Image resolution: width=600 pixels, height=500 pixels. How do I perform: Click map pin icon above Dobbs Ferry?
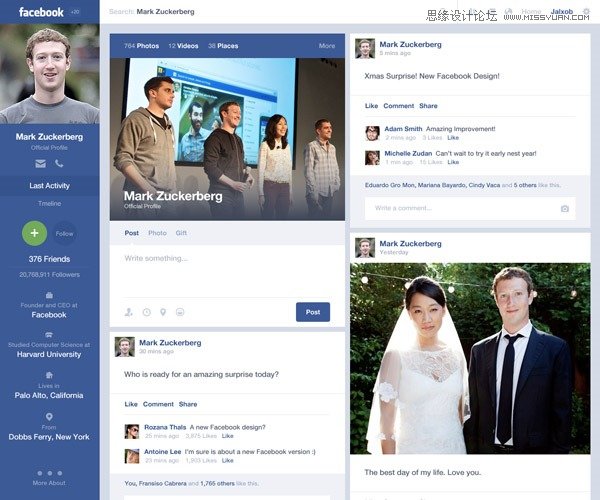pos(49,416)
